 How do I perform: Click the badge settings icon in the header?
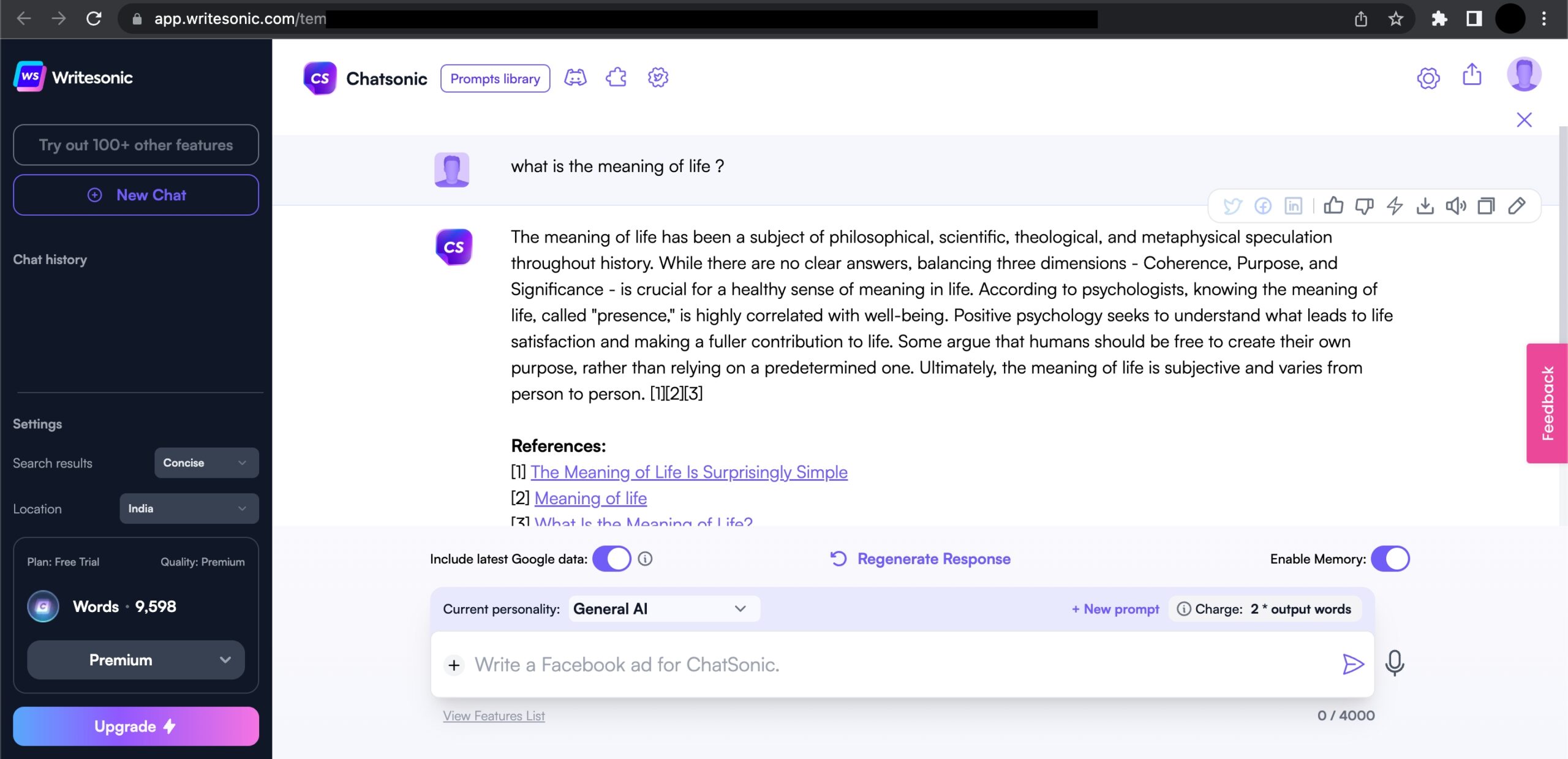pos(658,78)
